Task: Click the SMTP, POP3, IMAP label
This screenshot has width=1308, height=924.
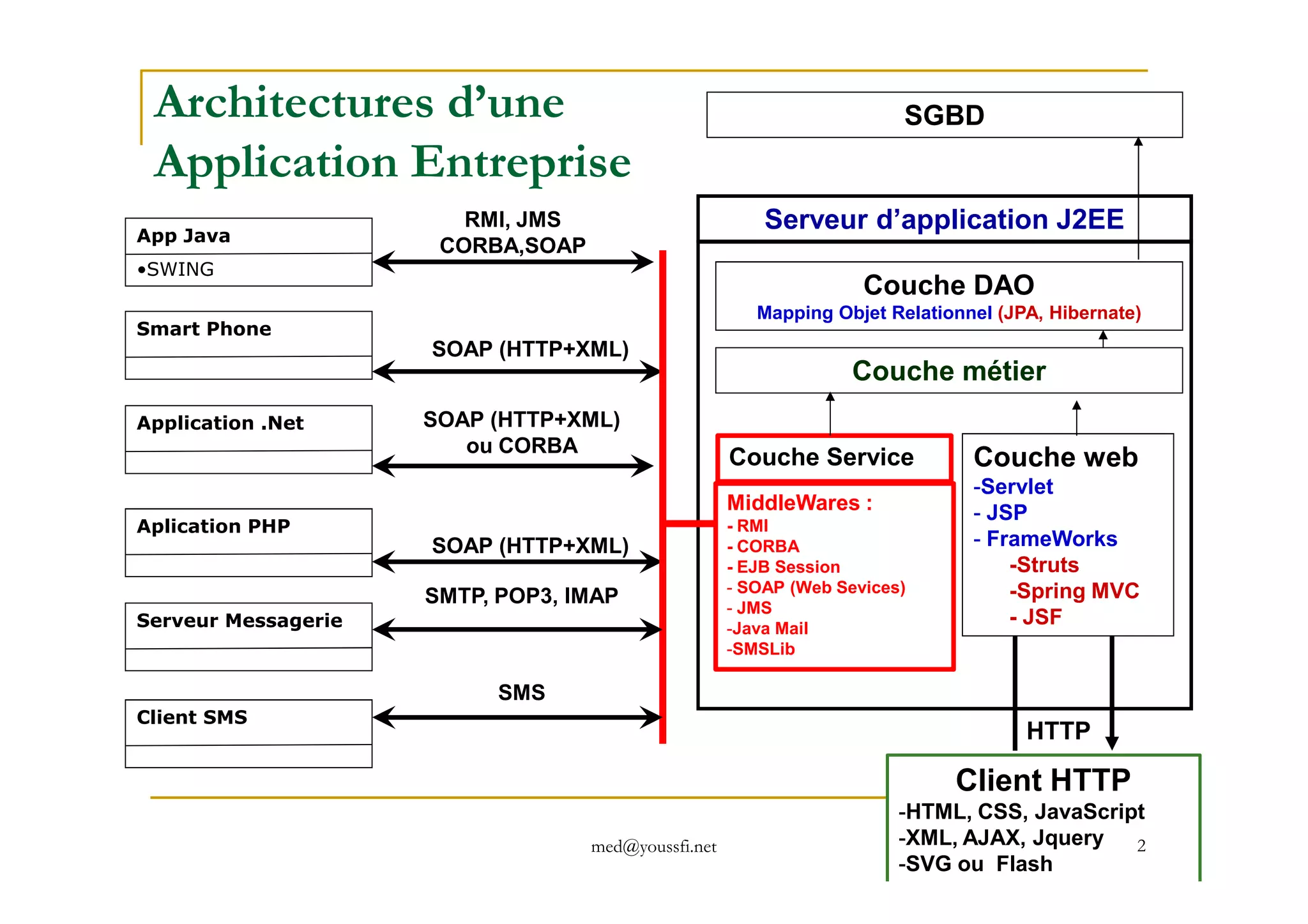Action: (521, 596)
